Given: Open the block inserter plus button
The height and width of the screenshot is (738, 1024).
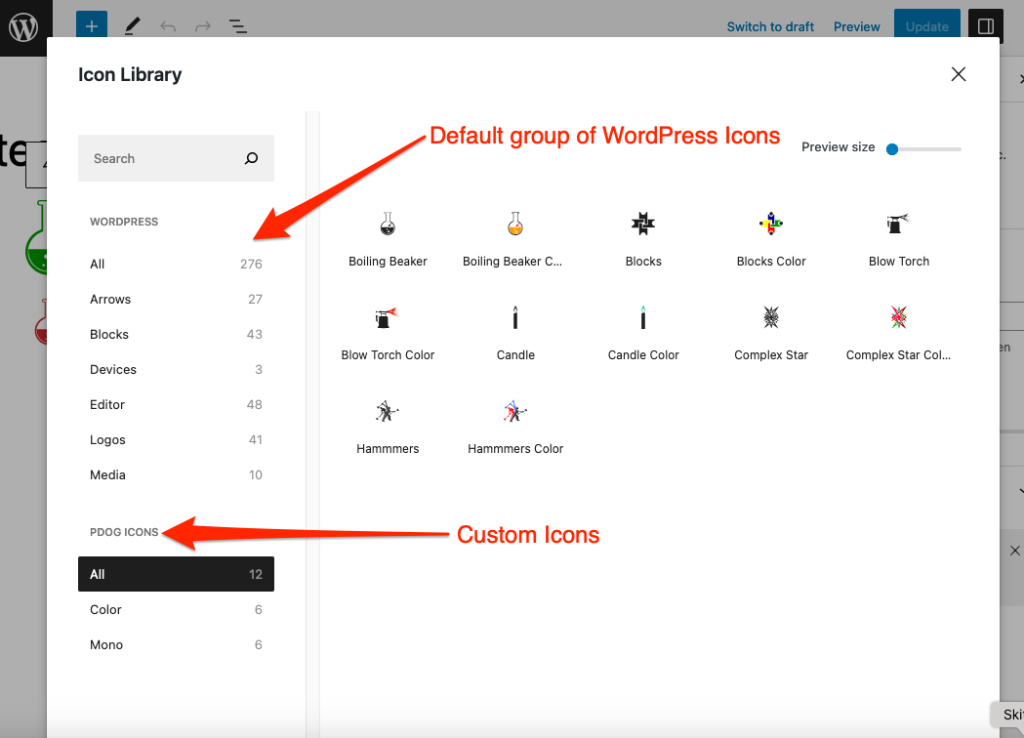Looking at the screenshot, I should pyautogui.click(x=91, y=27).
